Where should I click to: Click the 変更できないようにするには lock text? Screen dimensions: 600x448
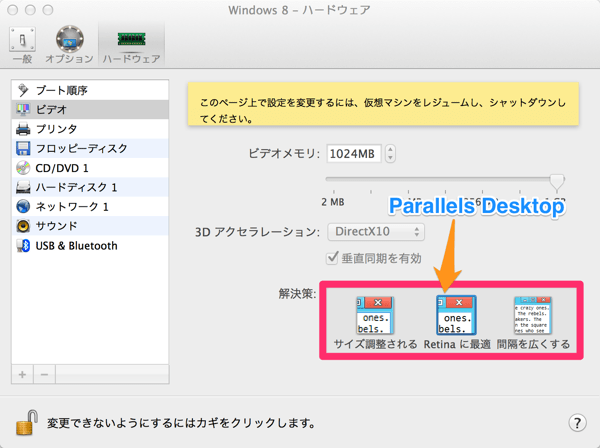coord(181,423)
